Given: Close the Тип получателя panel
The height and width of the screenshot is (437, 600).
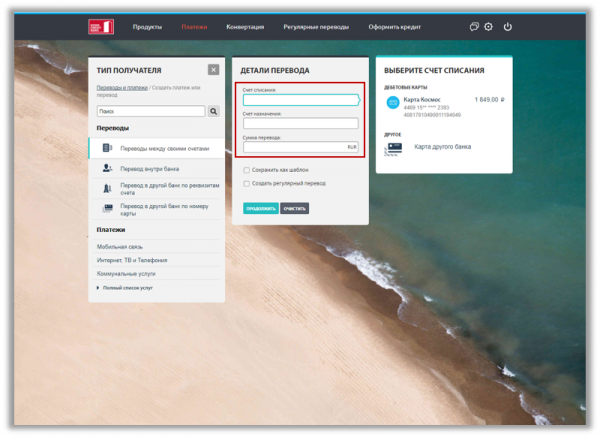Looking at the screenshot, I should [214, 70].
